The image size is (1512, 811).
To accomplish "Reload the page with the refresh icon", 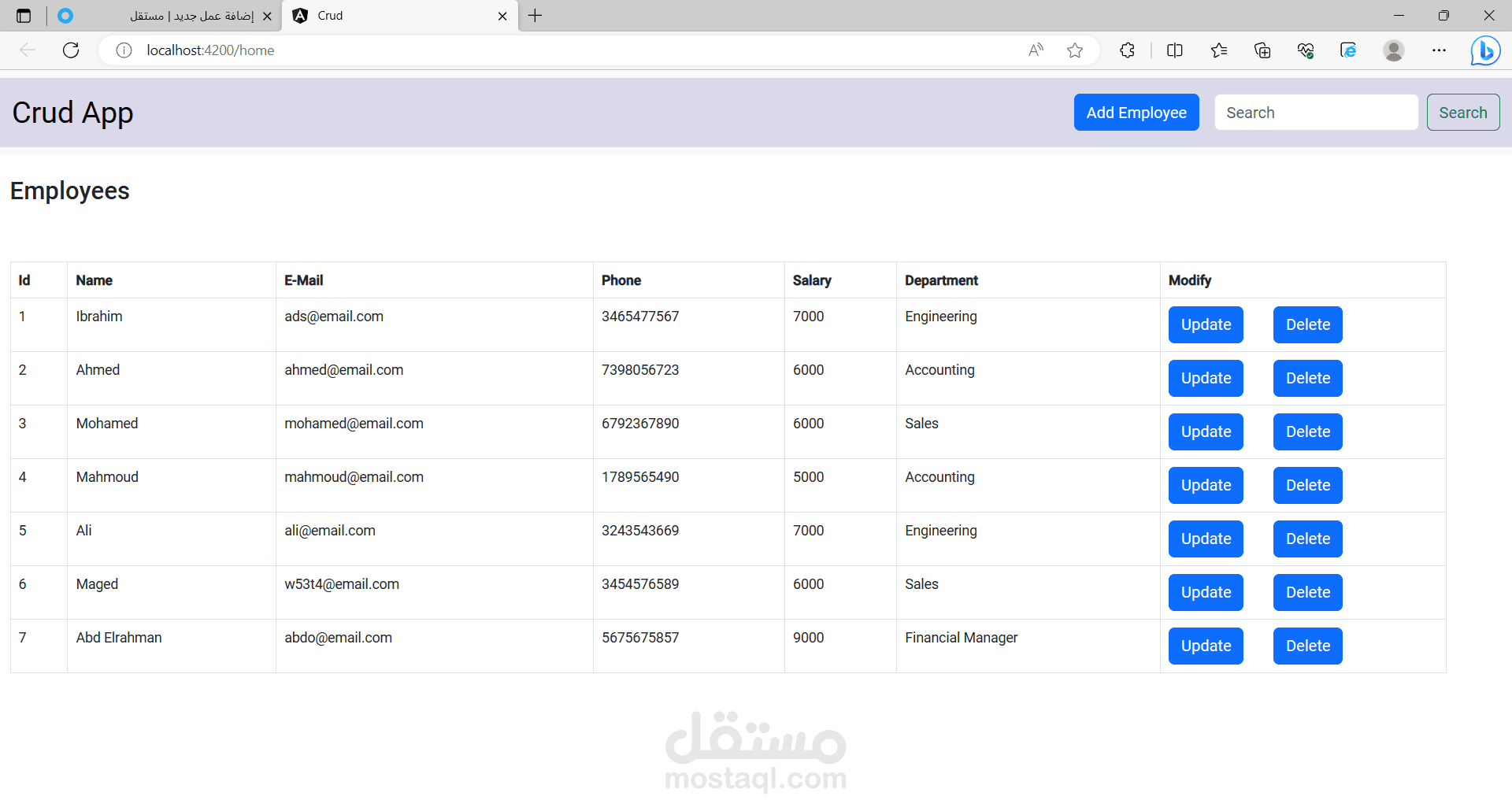I will 71,50.
